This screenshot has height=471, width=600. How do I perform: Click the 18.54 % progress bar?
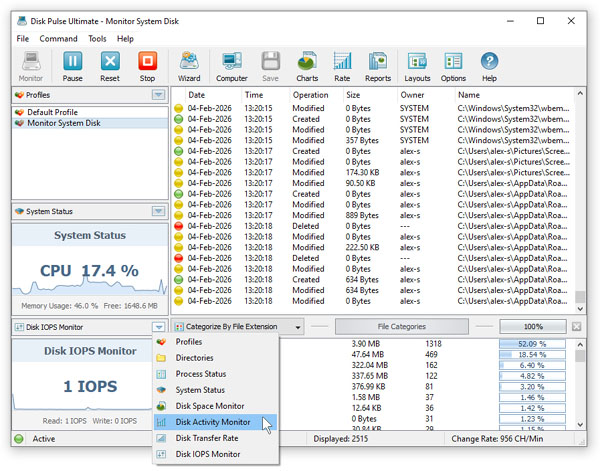tap(532, 355)
